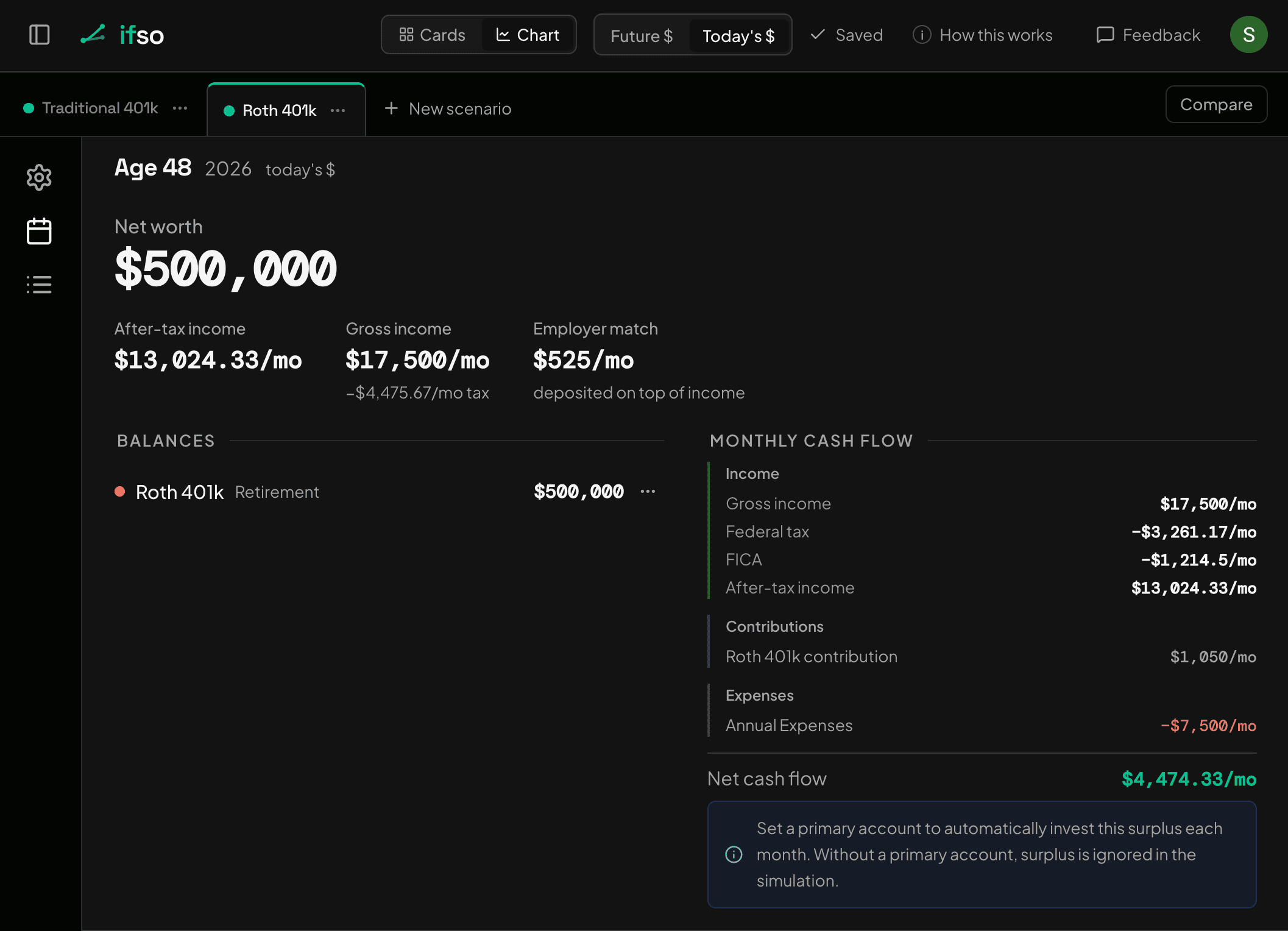Image resolution: width=1288 pixels, height=931 pixels.
Task: Click the Feedback speech bubble icon
Action: [1105, 35]
